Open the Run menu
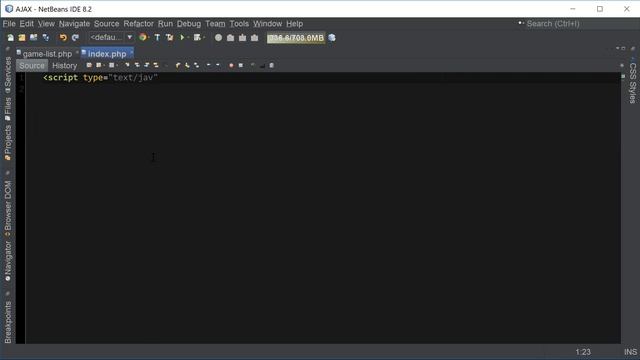The image size is (640, 360). (x=165, y=24)
